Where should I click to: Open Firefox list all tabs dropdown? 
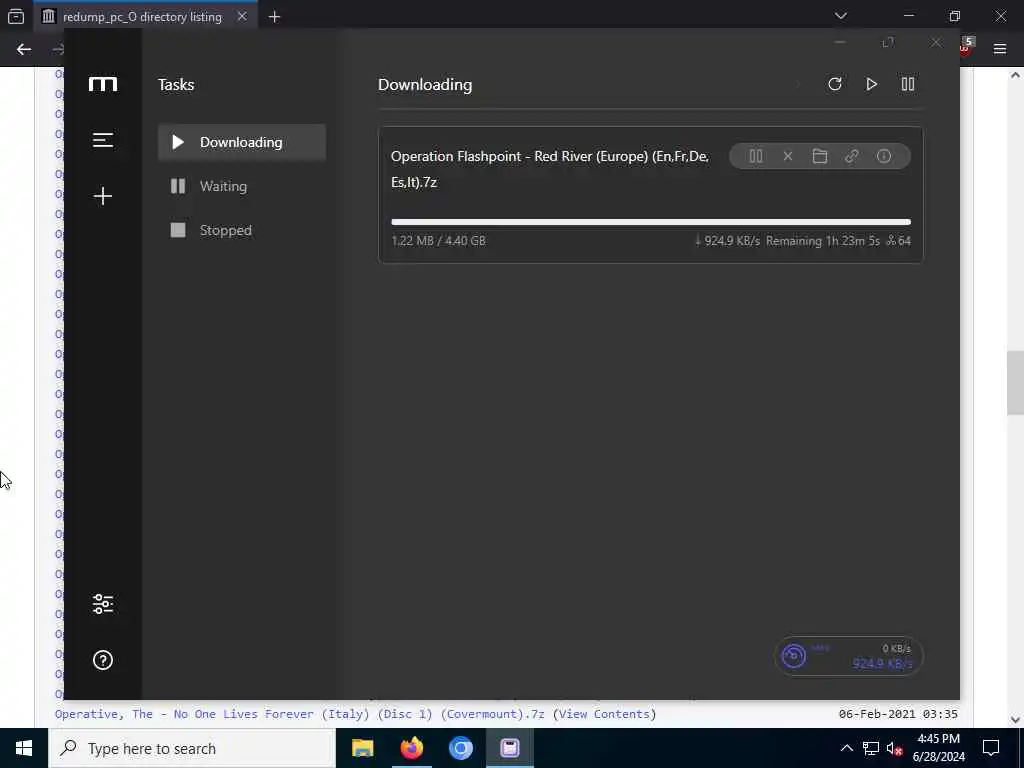coord(840,16)
